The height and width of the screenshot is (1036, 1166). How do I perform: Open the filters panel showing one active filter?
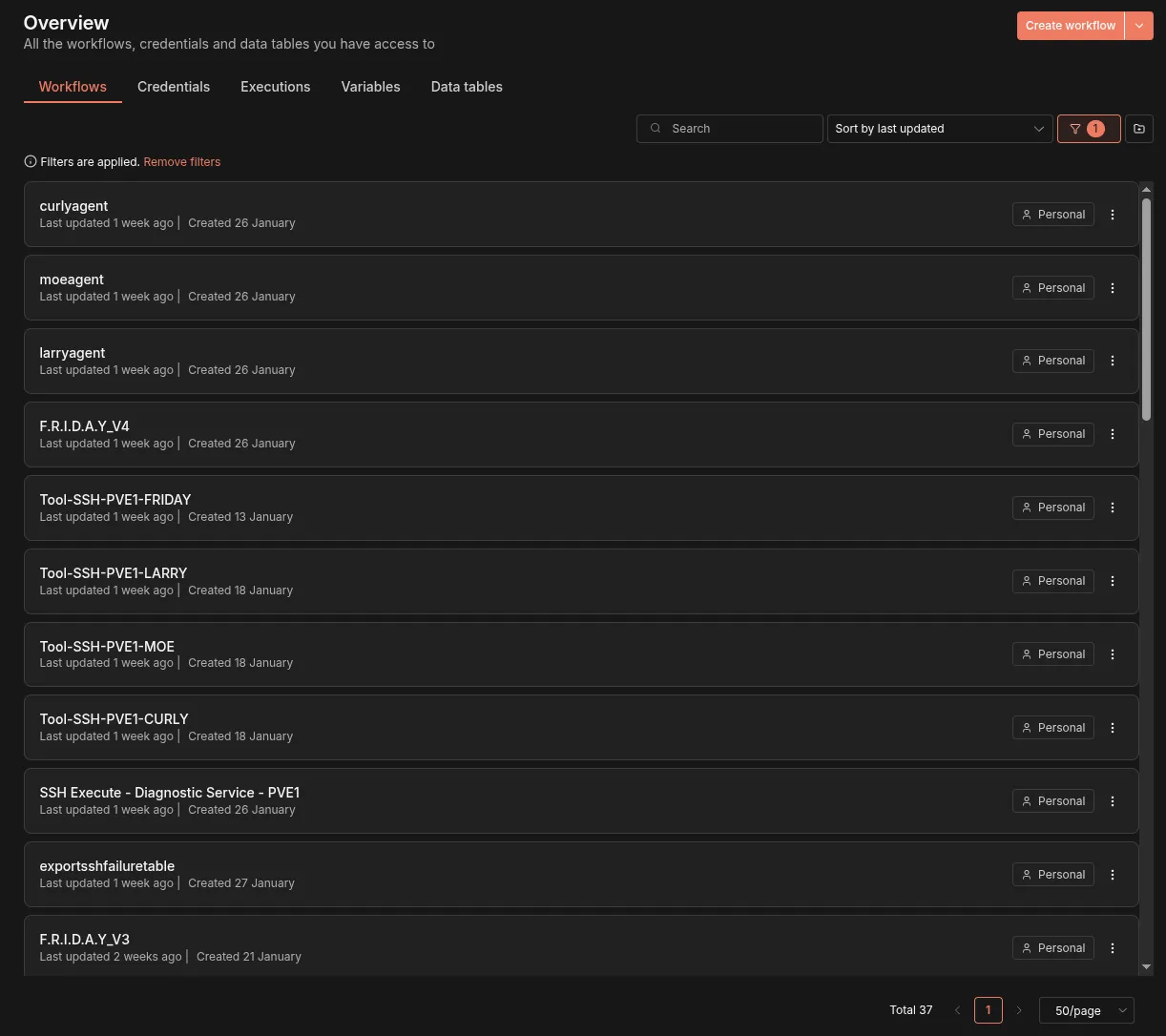(1088, 129)
